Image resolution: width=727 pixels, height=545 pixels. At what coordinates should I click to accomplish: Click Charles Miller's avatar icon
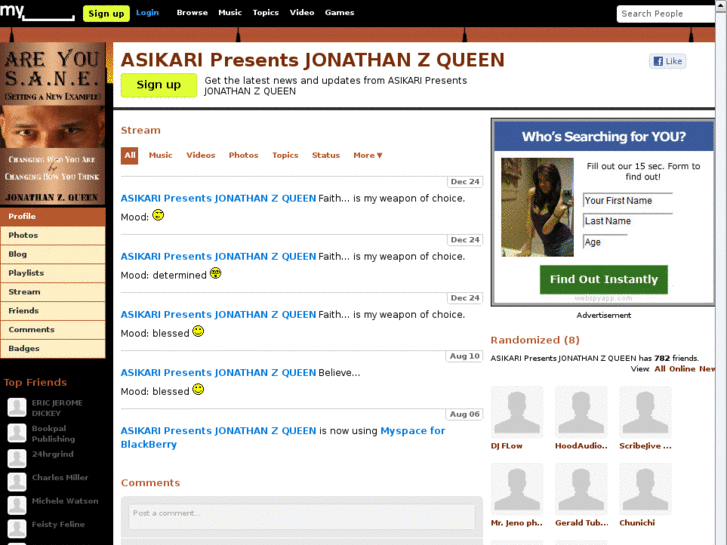pos(17,481)
